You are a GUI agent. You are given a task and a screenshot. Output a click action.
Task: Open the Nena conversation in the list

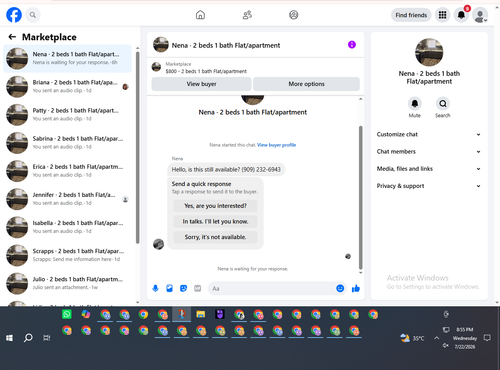click(x=67, y=58)
